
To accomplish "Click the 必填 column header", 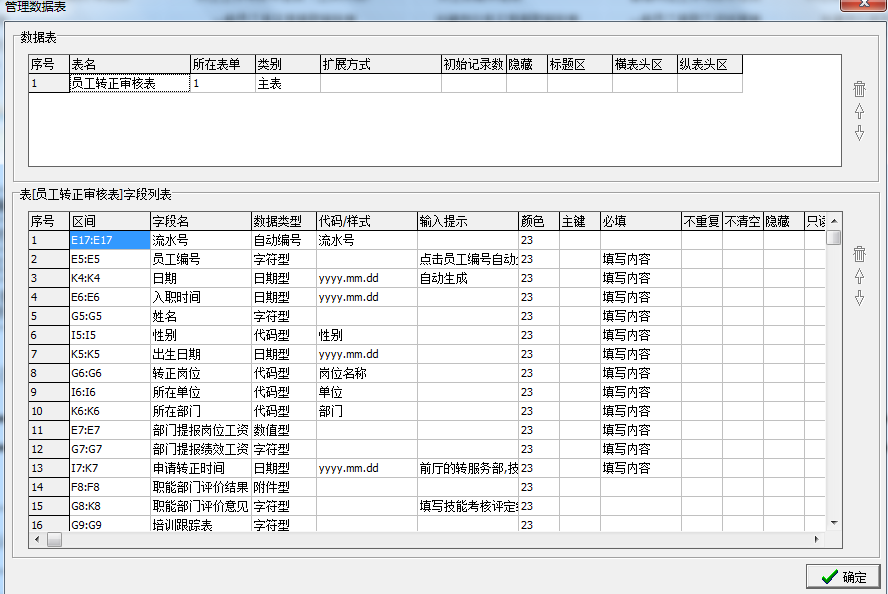I will click(x=641, y=221).
